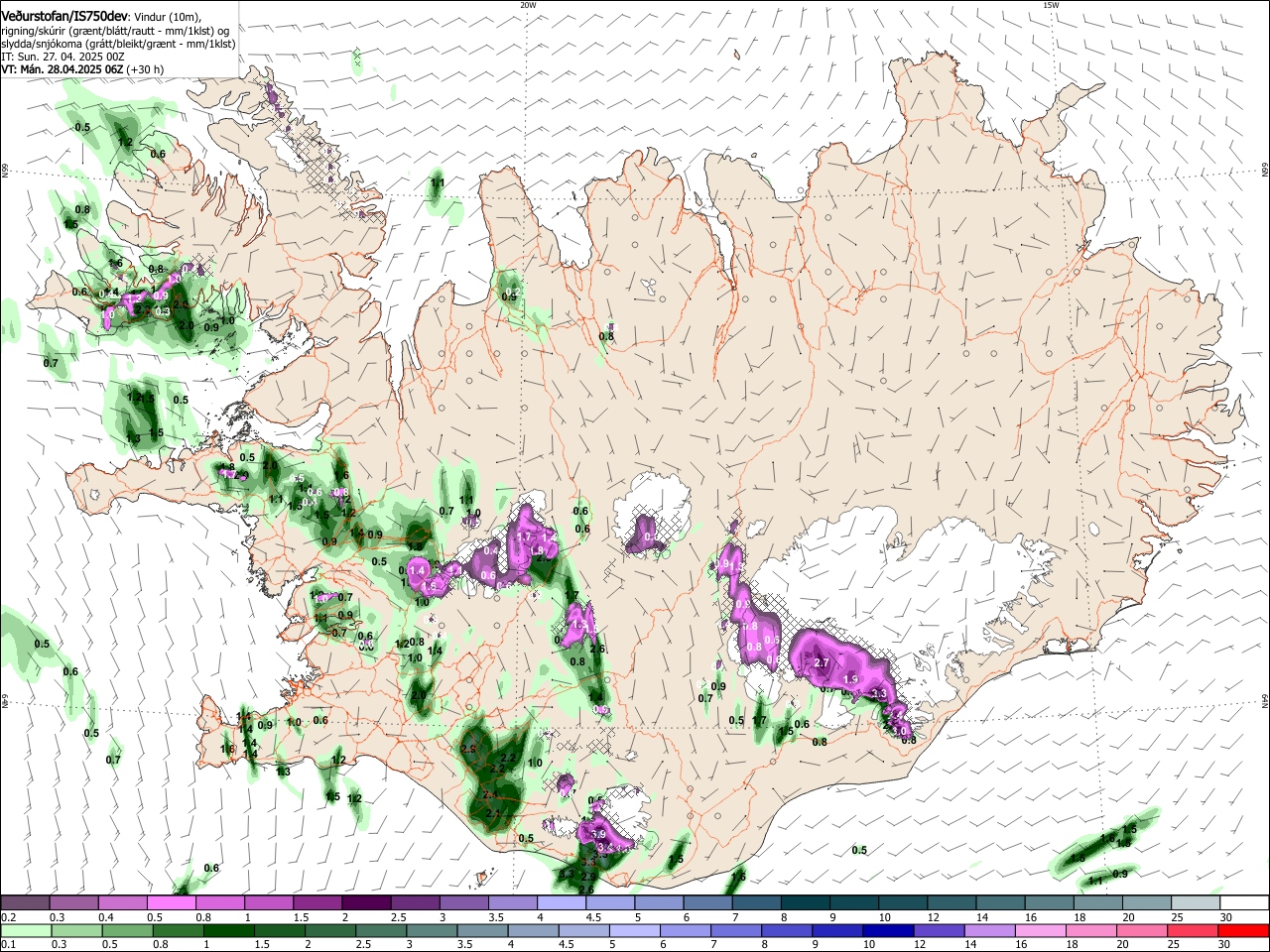
Task: Click the bright pink upper swatch between 0.5 and 0.8
Action: (171, 903)
